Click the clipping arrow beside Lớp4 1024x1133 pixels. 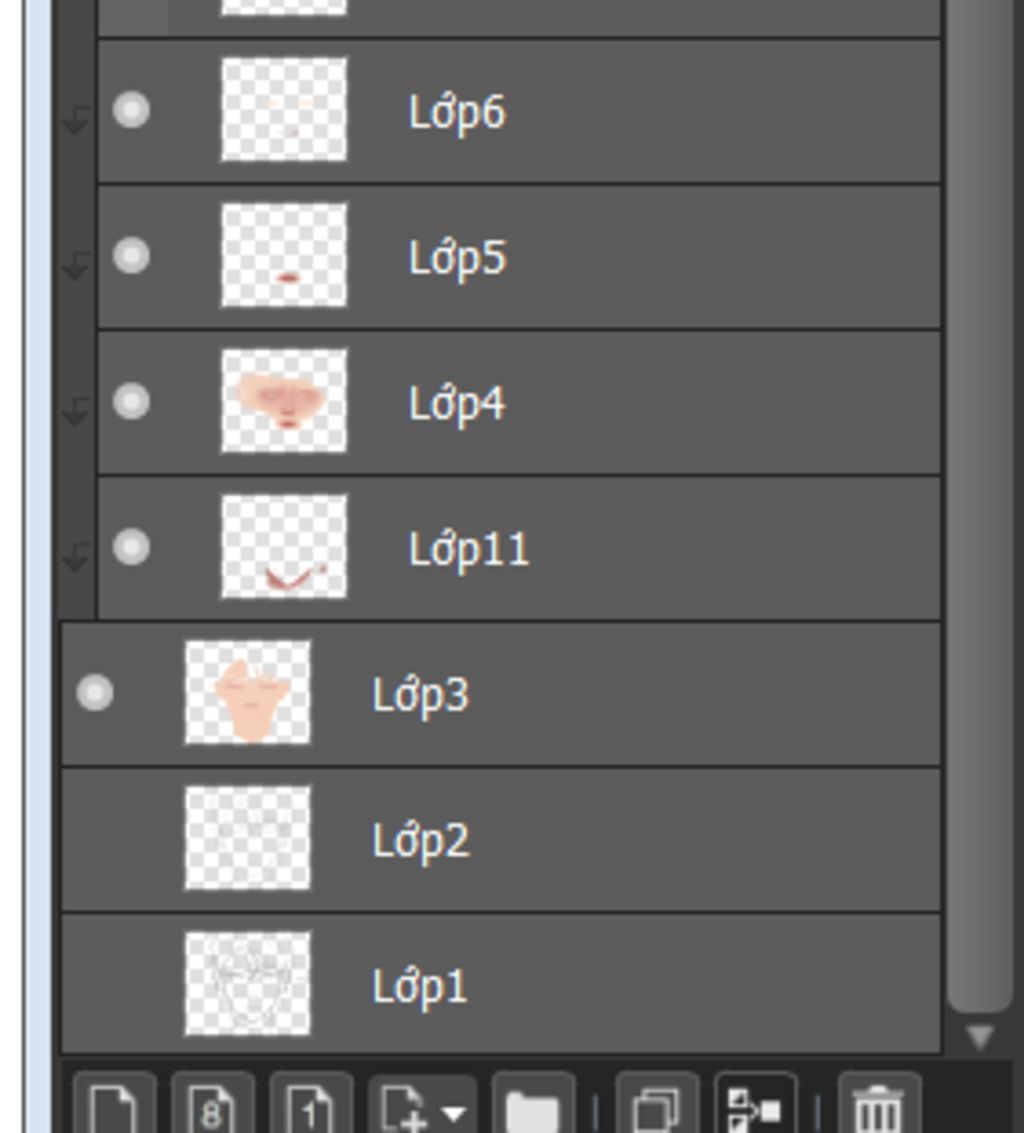[76, 410]
